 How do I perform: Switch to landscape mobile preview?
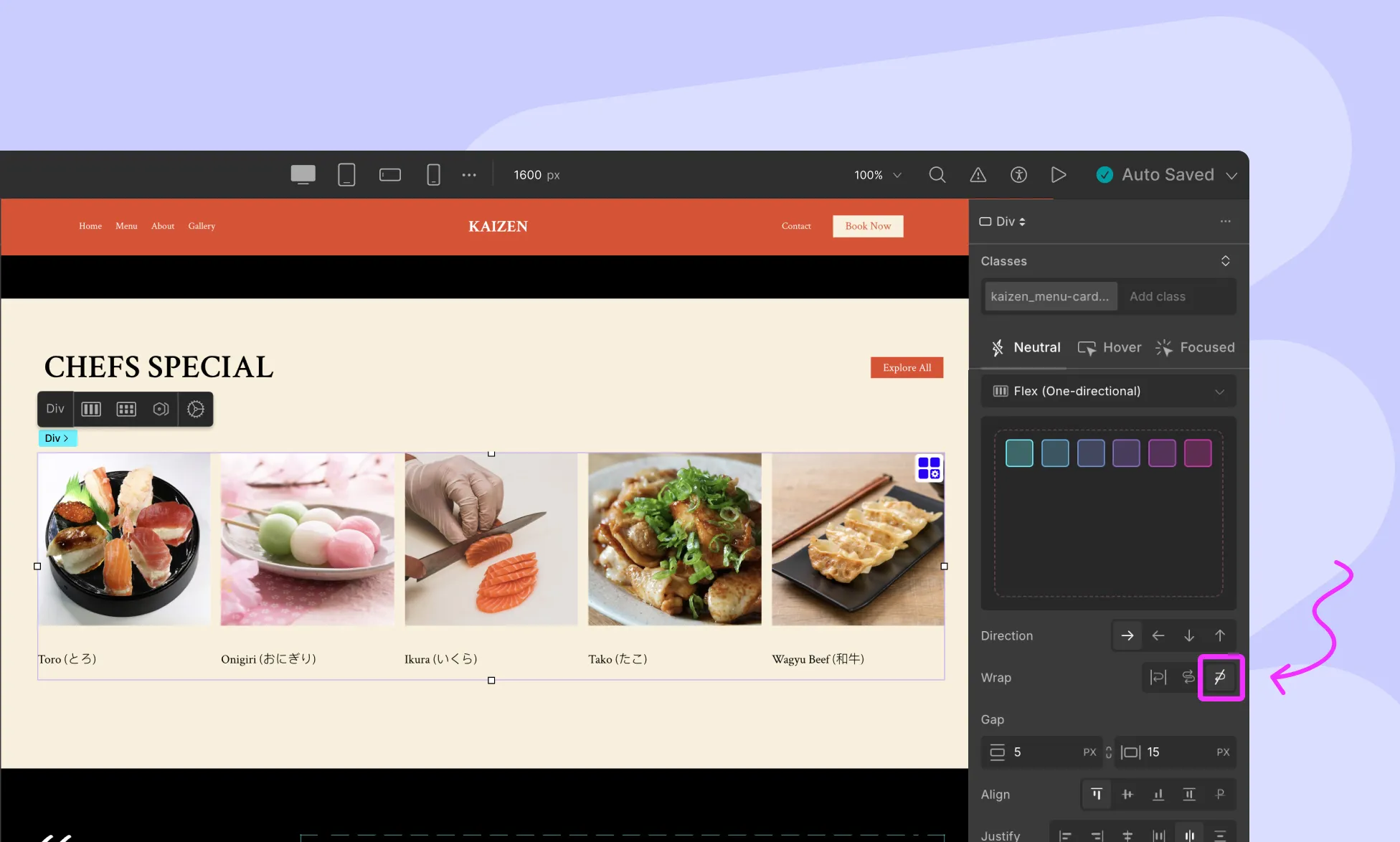(390, 174)
